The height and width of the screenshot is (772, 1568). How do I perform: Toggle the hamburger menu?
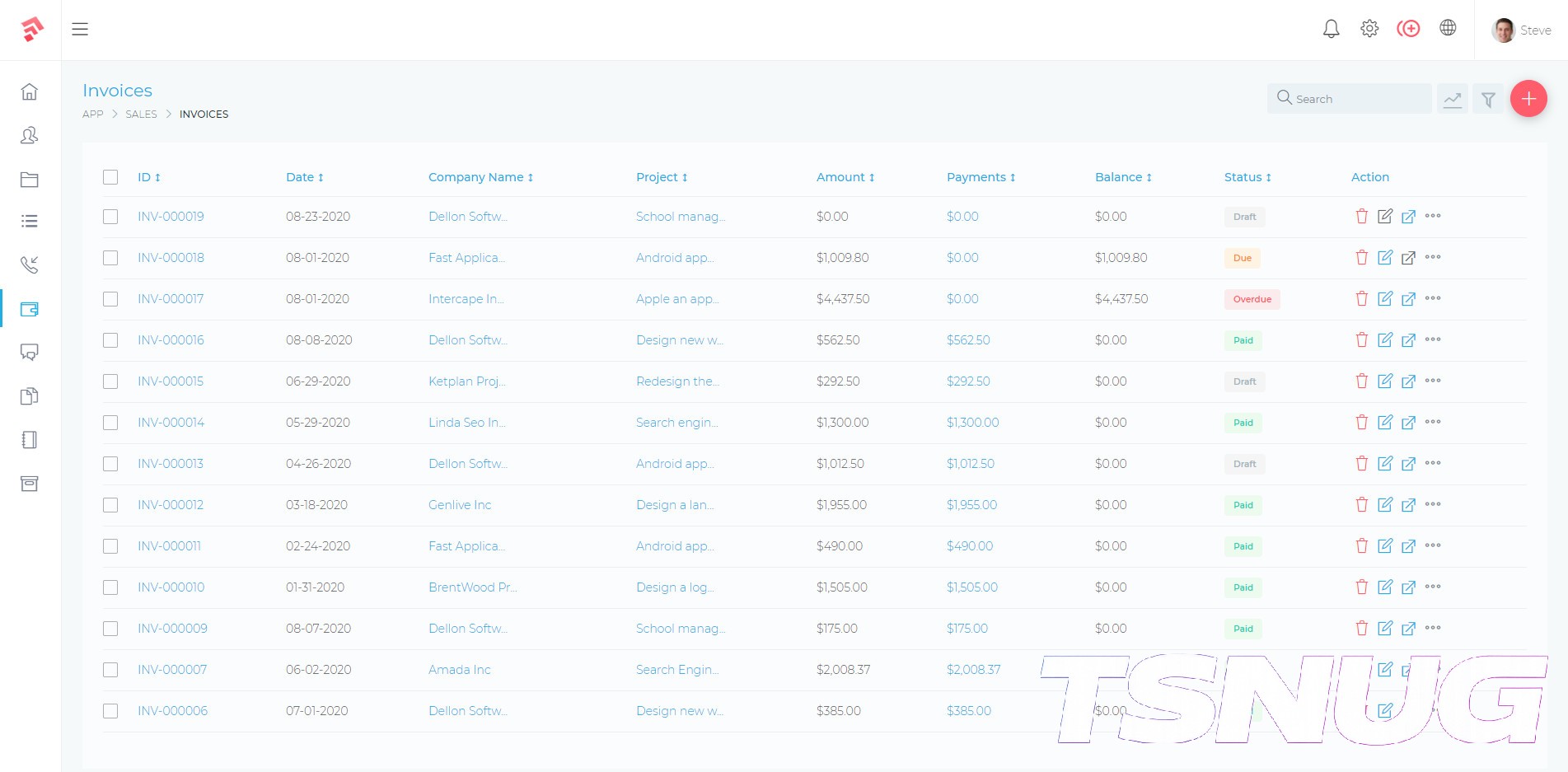tap(80, 30)
